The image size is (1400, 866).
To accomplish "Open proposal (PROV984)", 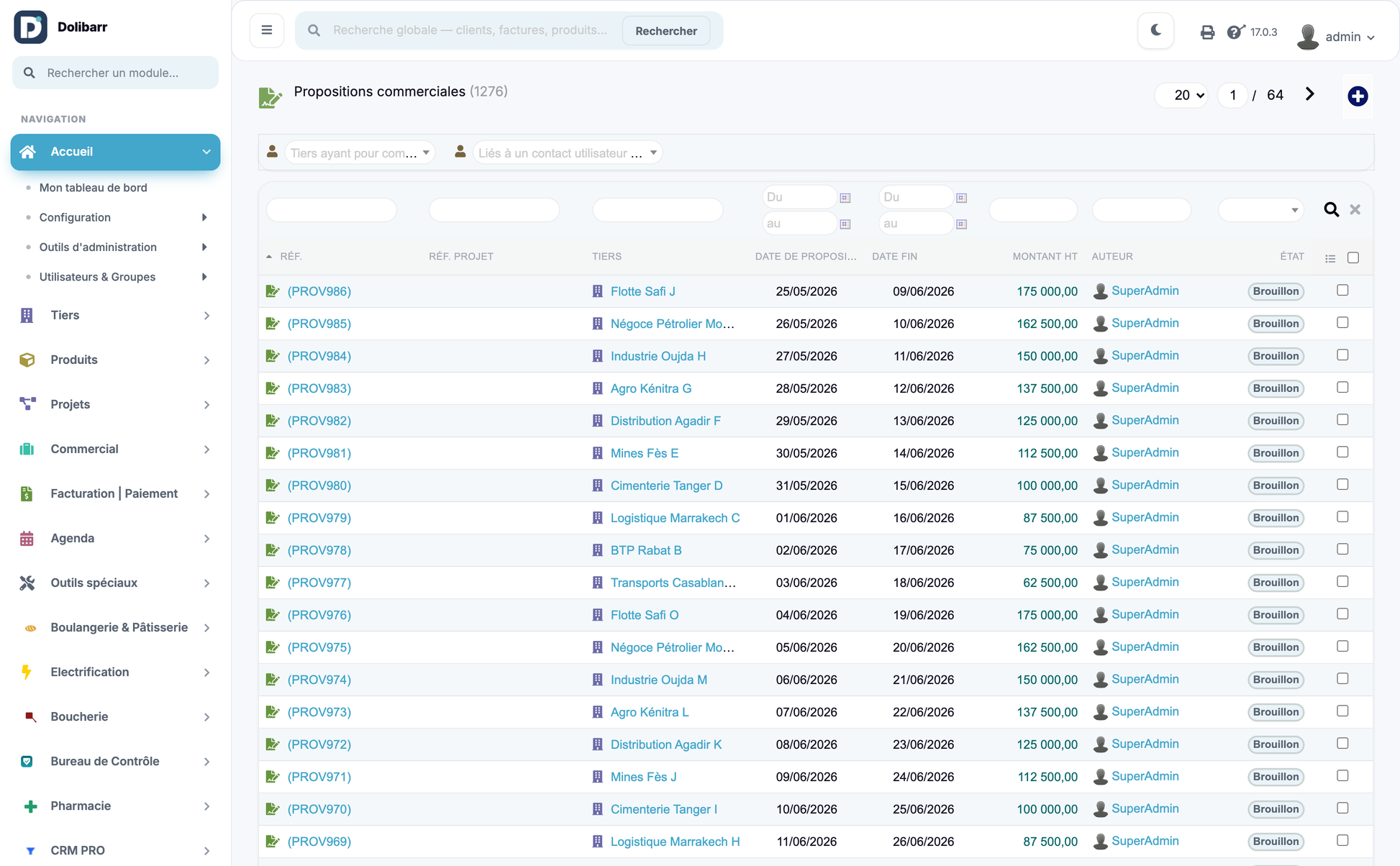I will (319, 356).
